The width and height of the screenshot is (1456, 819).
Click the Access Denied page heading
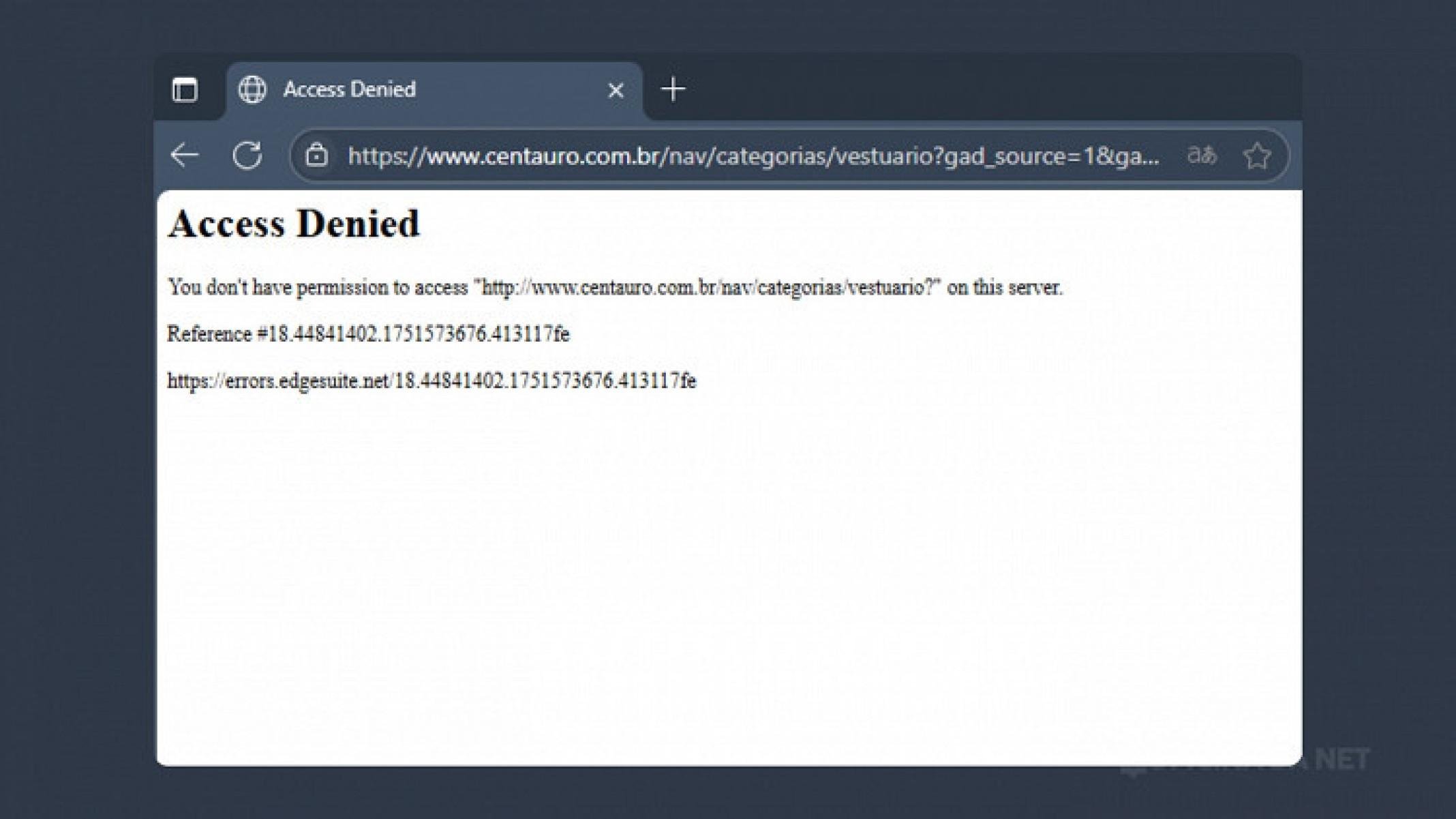[x=294, y=224]
